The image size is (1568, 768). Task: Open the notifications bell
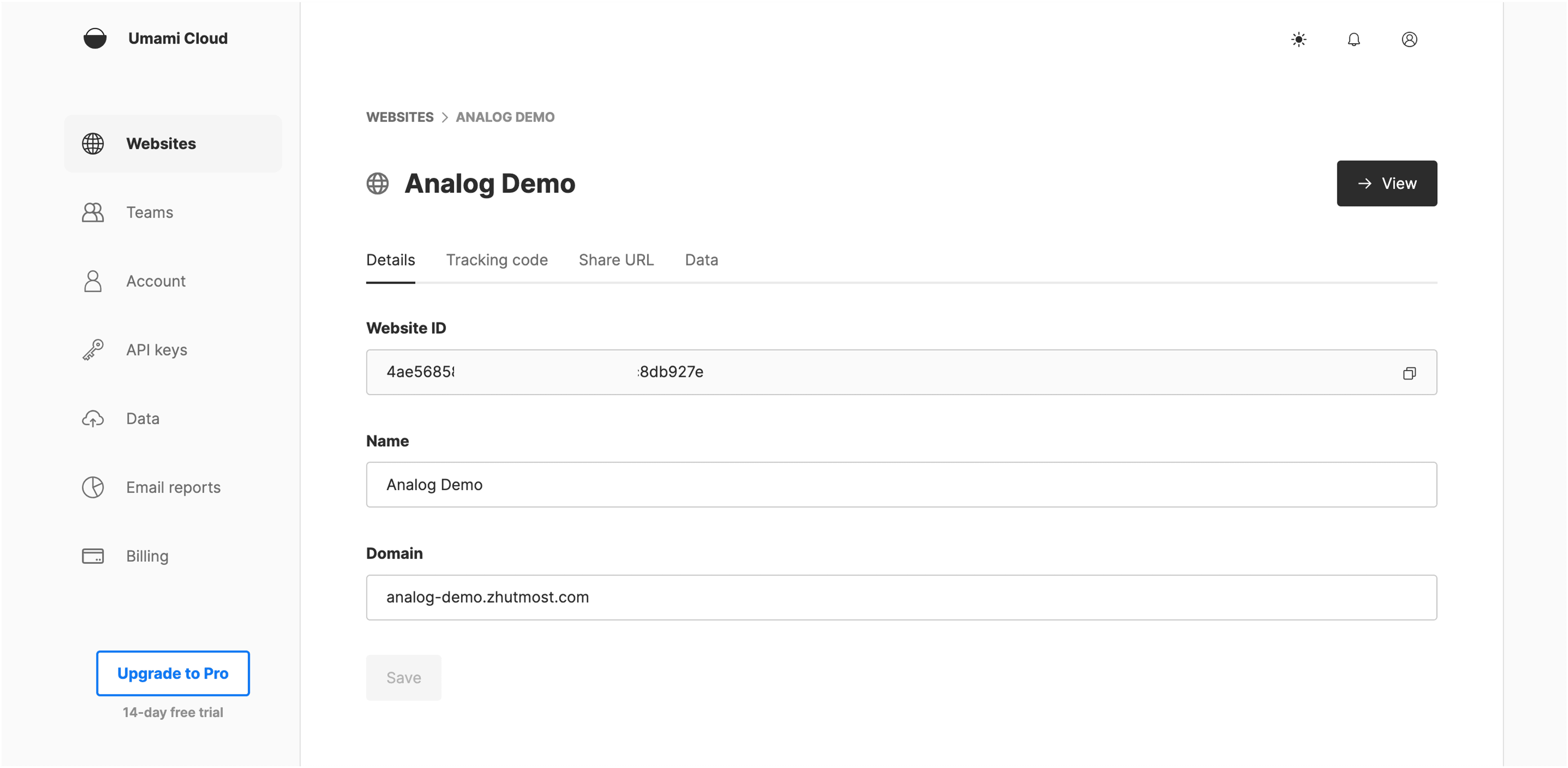coord(1353,40)
